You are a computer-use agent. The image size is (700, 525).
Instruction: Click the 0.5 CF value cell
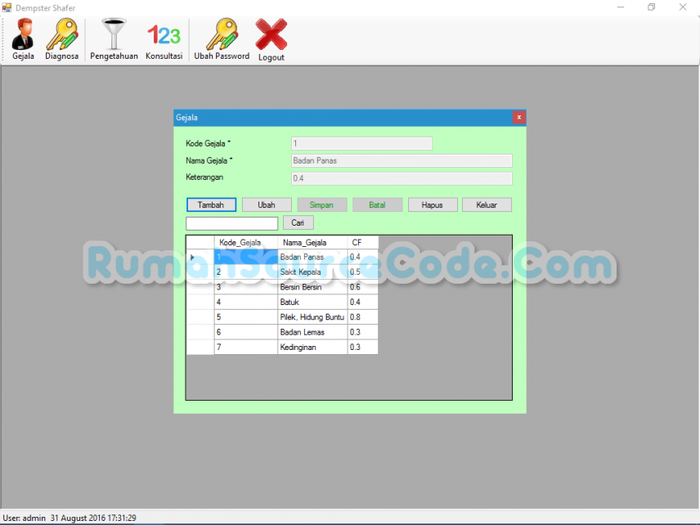[362, 272]
